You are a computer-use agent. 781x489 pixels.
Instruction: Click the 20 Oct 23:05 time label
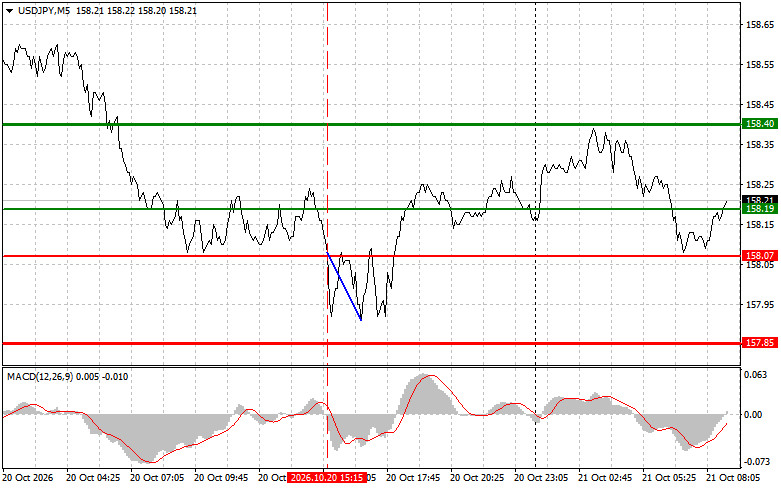541,478
